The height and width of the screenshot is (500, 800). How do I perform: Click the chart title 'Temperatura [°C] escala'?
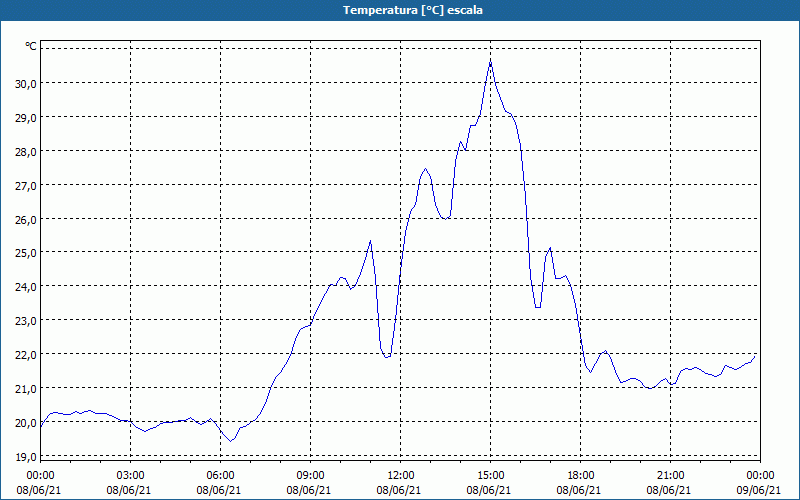(x=413, y=10)
